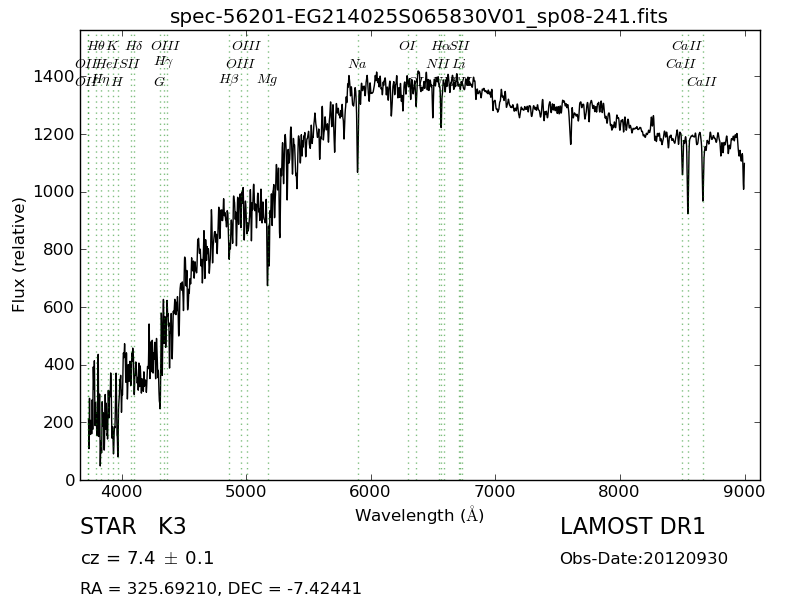Select the 400 flux tick label

59,365
